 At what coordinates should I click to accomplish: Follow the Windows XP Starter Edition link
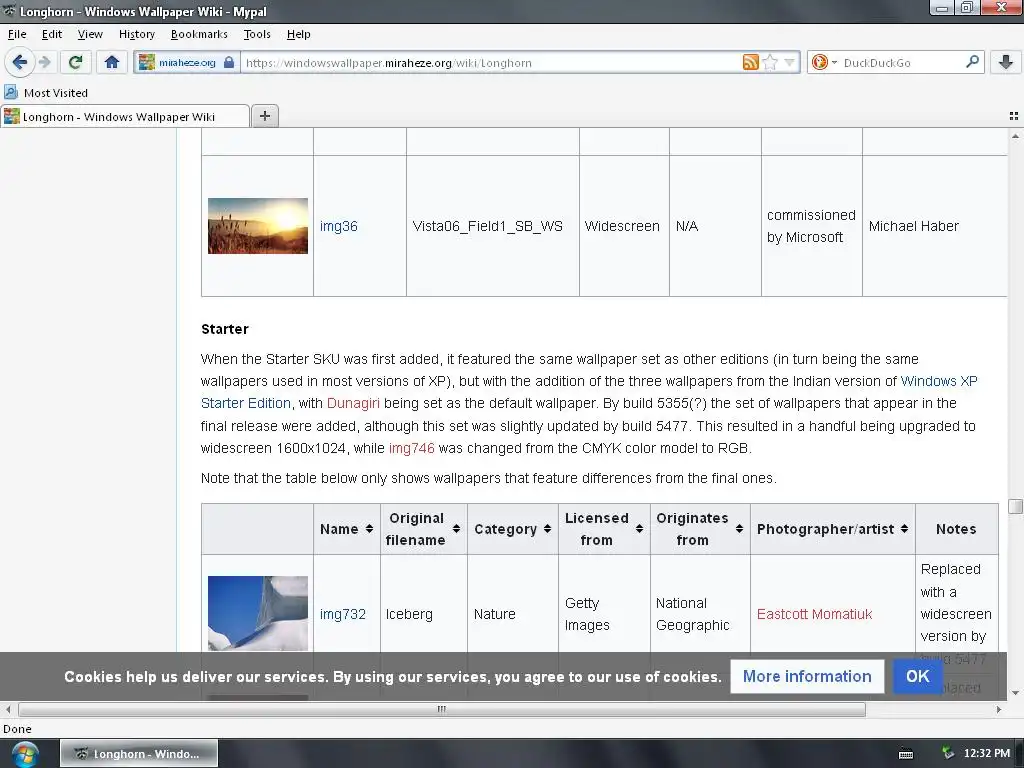click(x=589, y=392)
